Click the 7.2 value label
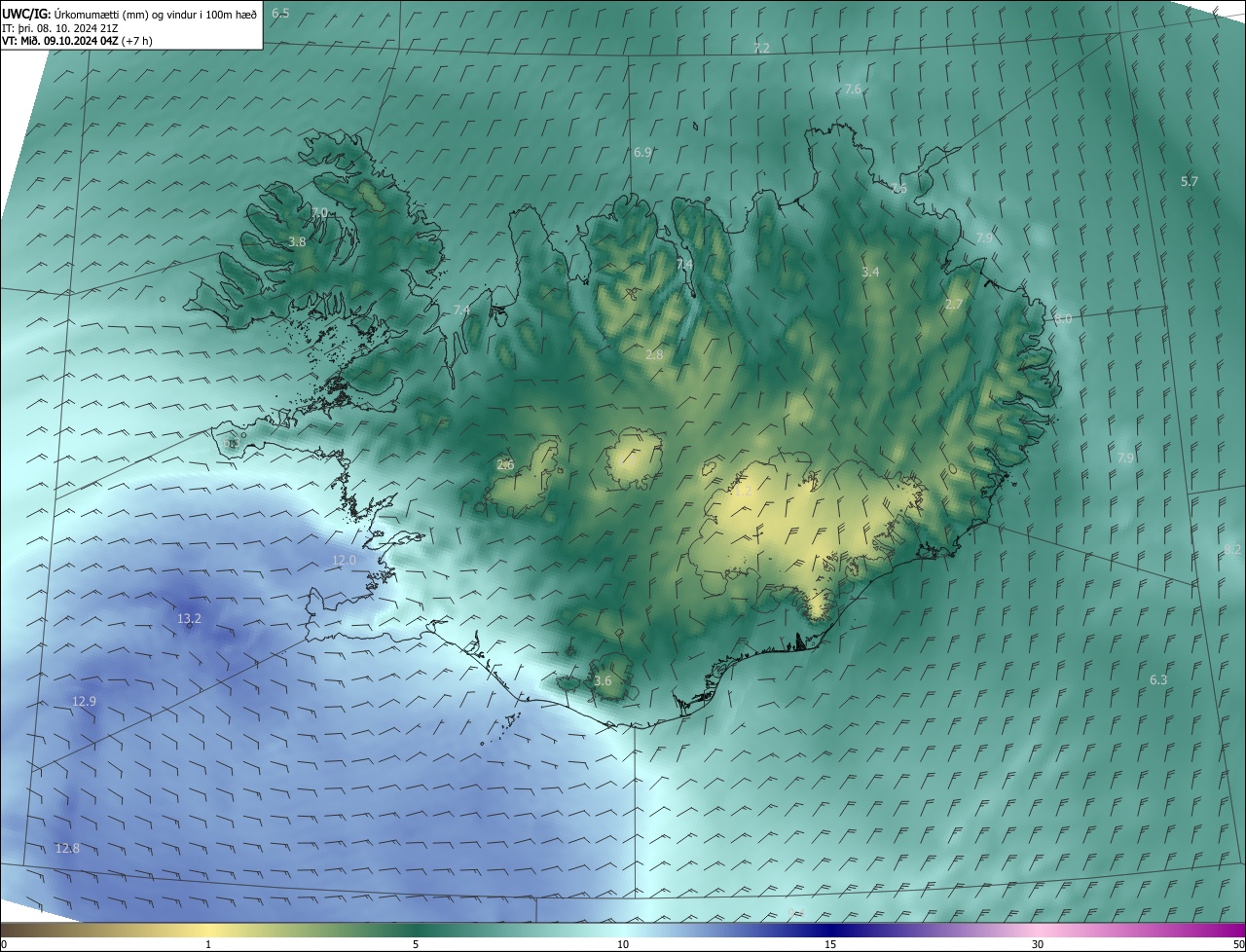This screenshot has height=952, width=1246. click(761, 48)
